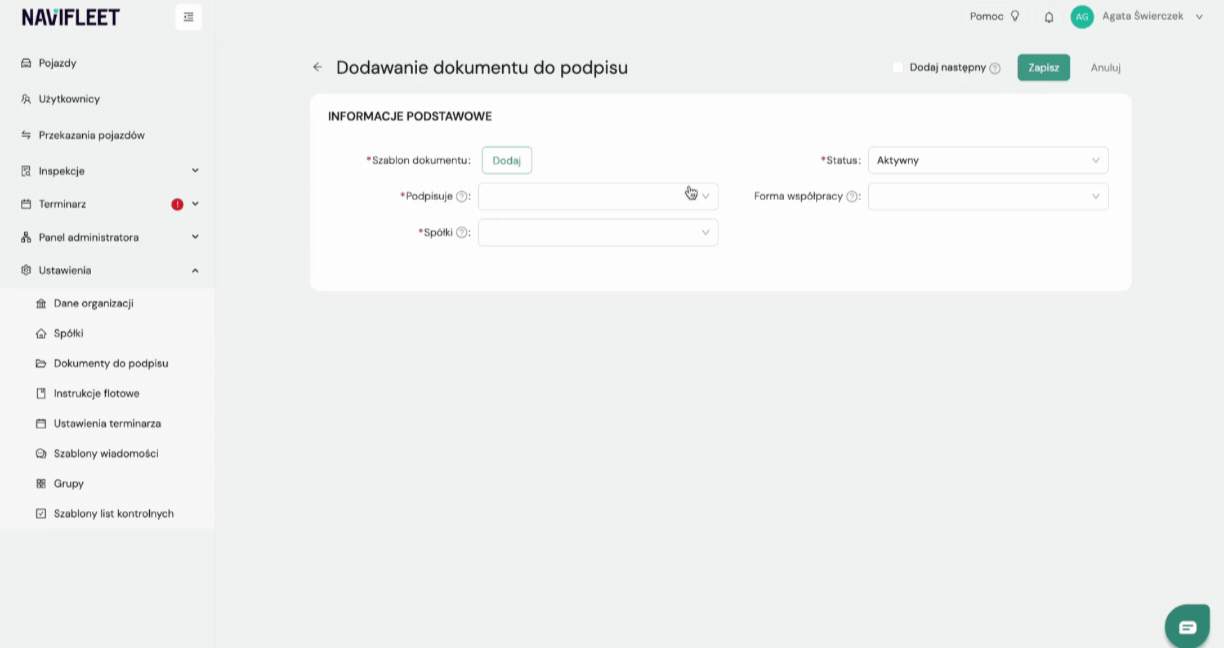Viewport: 1224px width, 648px height.
Task: Open the Status dropdown showing Aktywny
Action: [x=988, y=160]
